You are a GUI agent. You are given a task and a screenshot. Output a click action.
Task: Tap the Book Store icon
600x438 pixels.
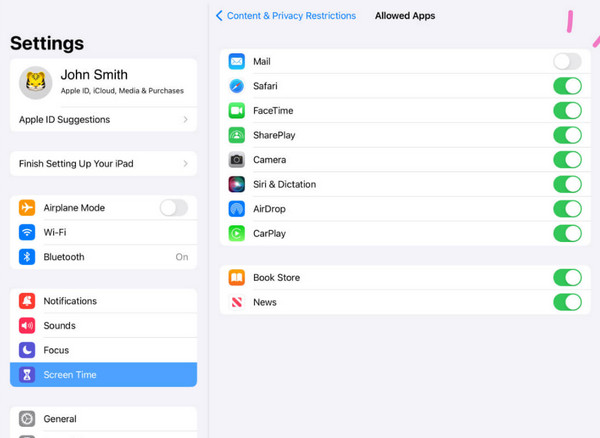point(236,277)
